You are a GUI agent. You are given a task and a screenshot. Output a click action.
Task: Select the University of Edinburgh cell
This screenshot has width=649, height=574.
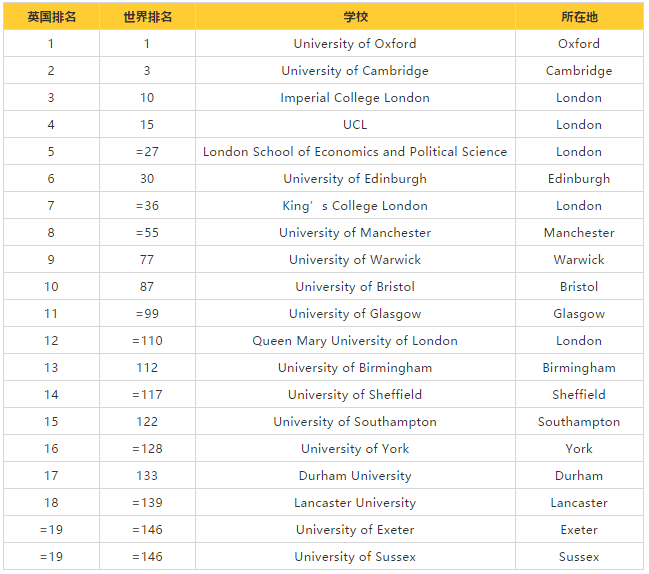coord(355,178)
